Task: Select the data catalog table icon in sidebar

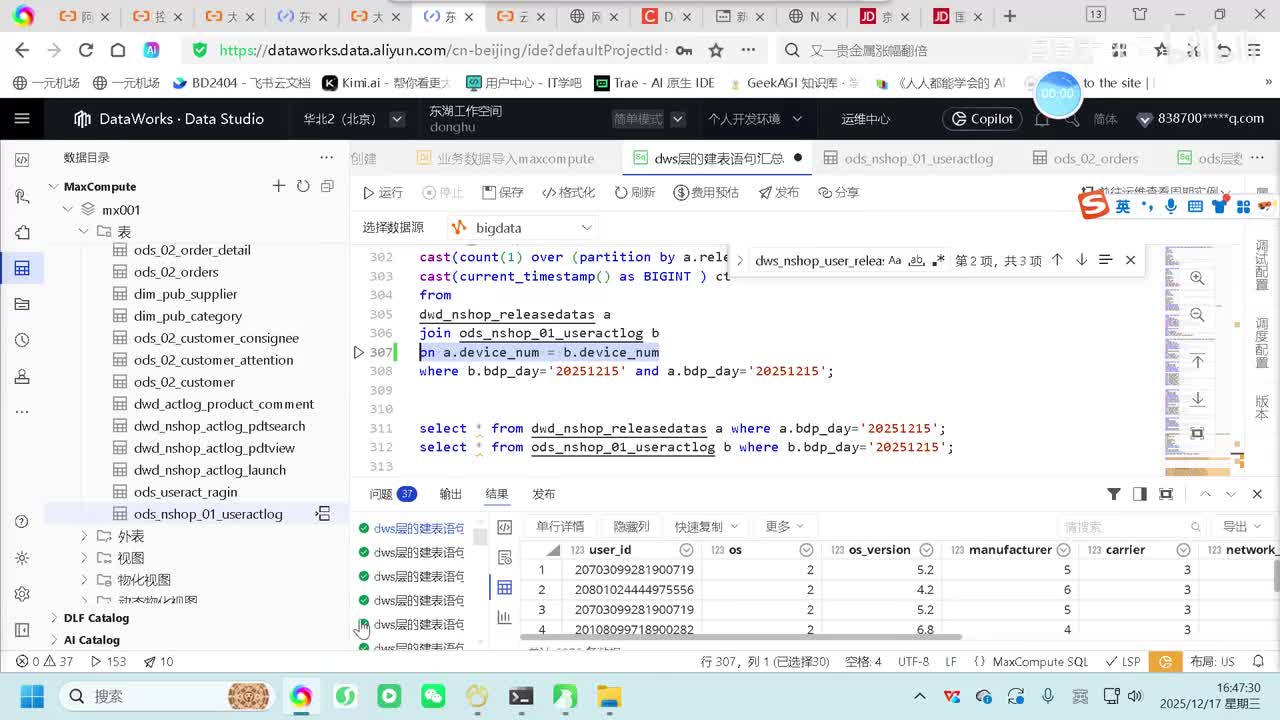Action: pos(22,268)
